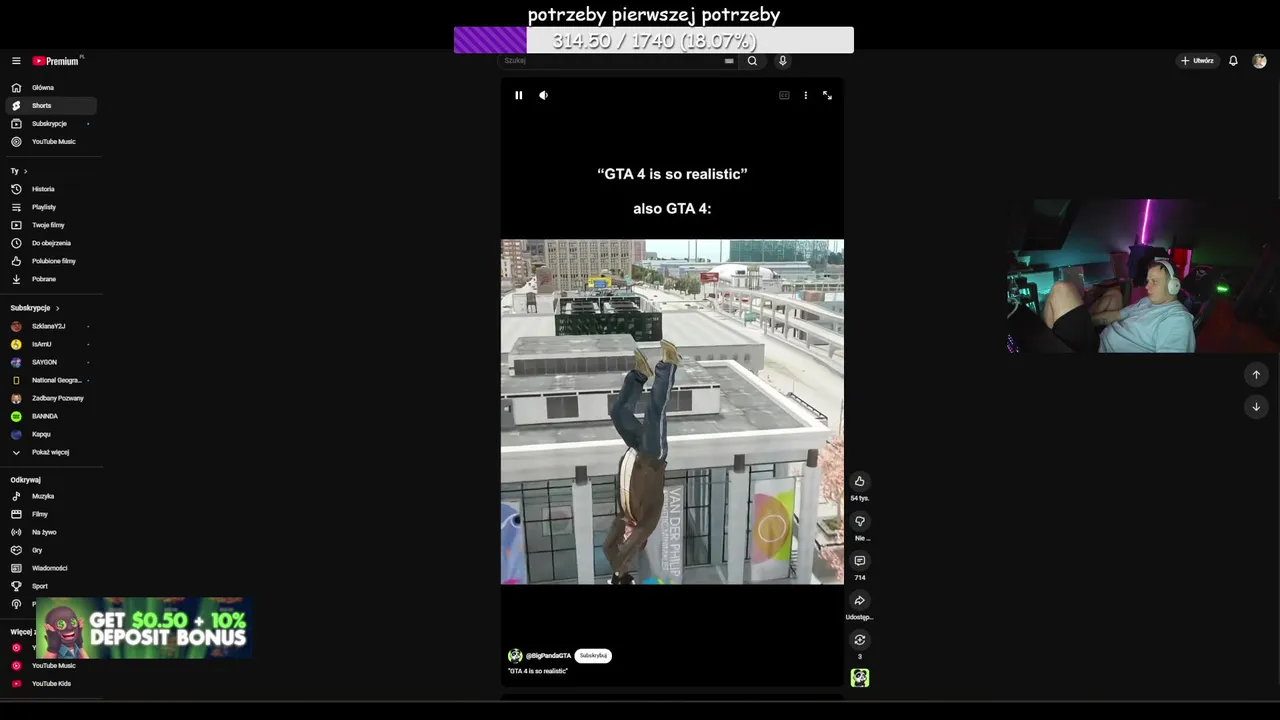Open YouTube Kids link

51,684
